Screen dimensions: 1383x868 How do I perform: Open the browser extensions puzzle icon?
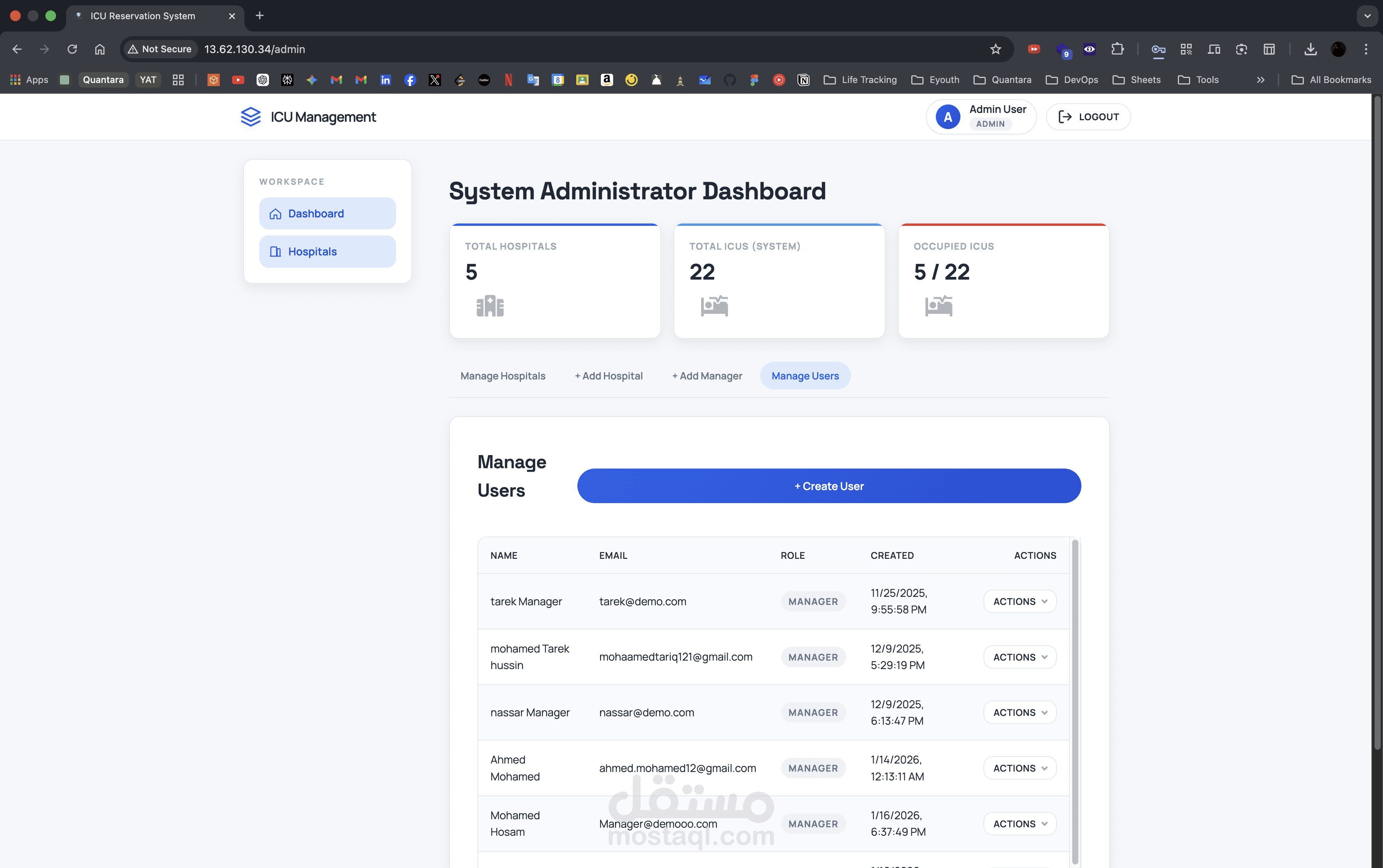(1117, 50)
